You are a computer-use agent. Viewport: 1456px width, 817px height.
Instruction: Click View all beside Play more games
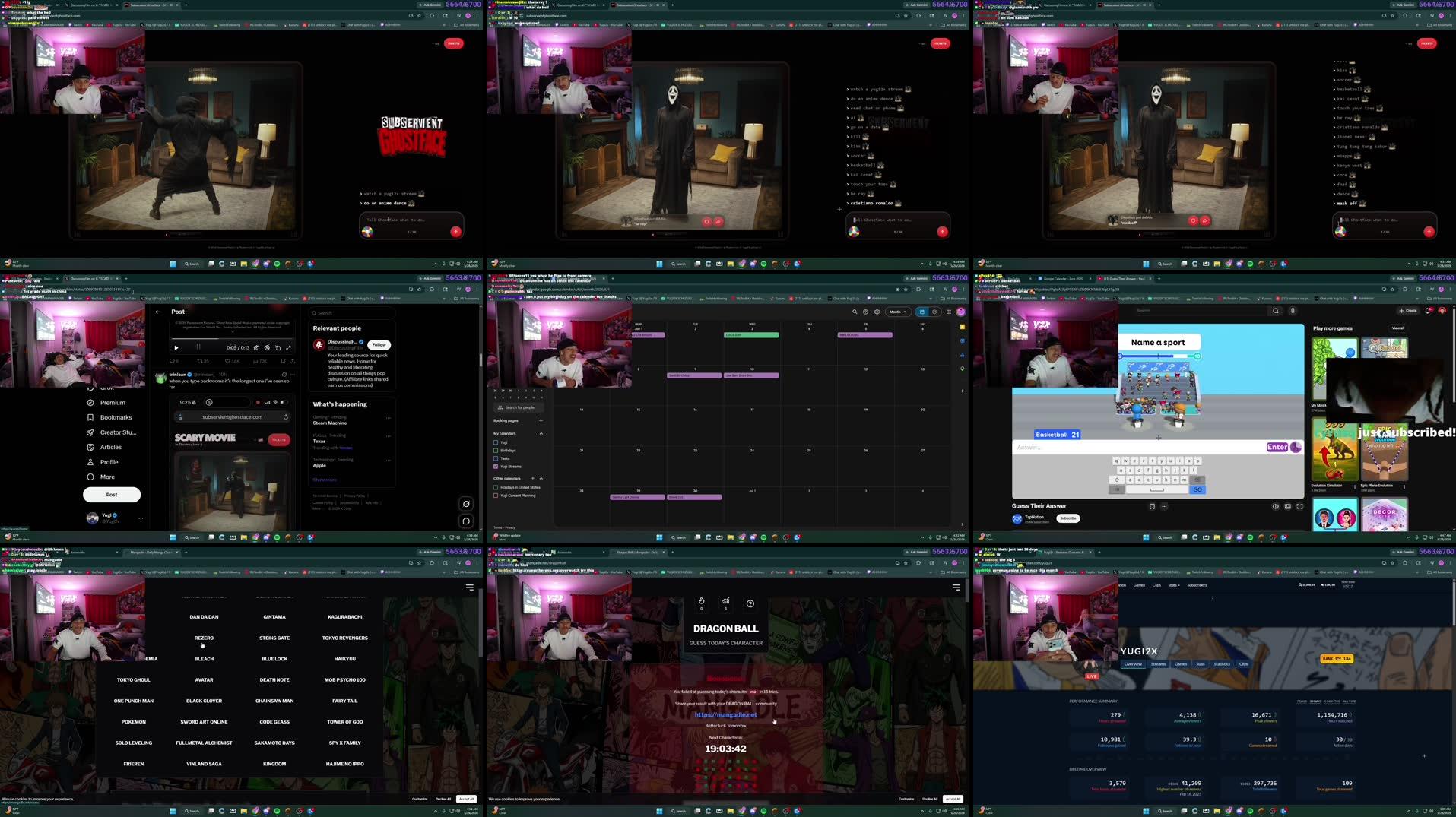click(x=1397, y=328)
